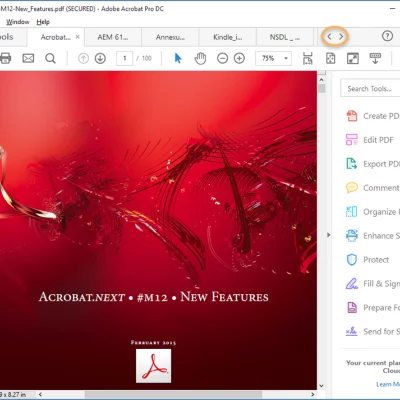Switch to full screen mode icon

353,58
